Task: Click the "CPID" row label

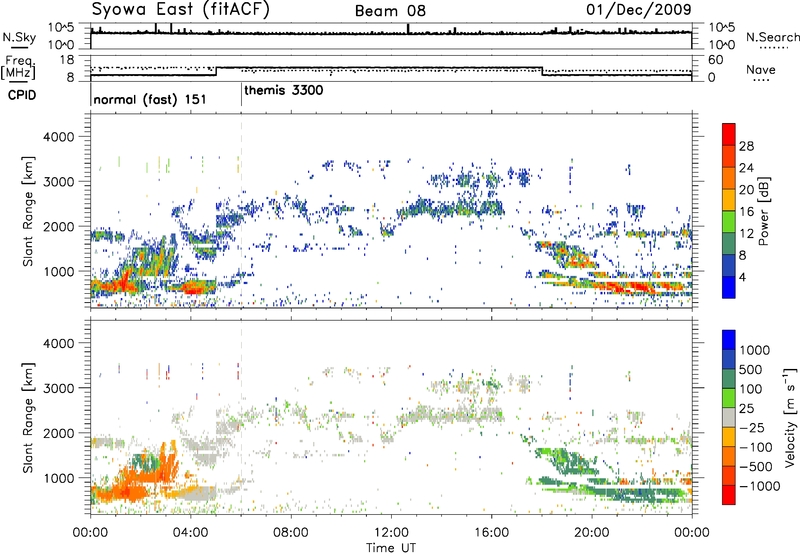Action: point(22,95)
